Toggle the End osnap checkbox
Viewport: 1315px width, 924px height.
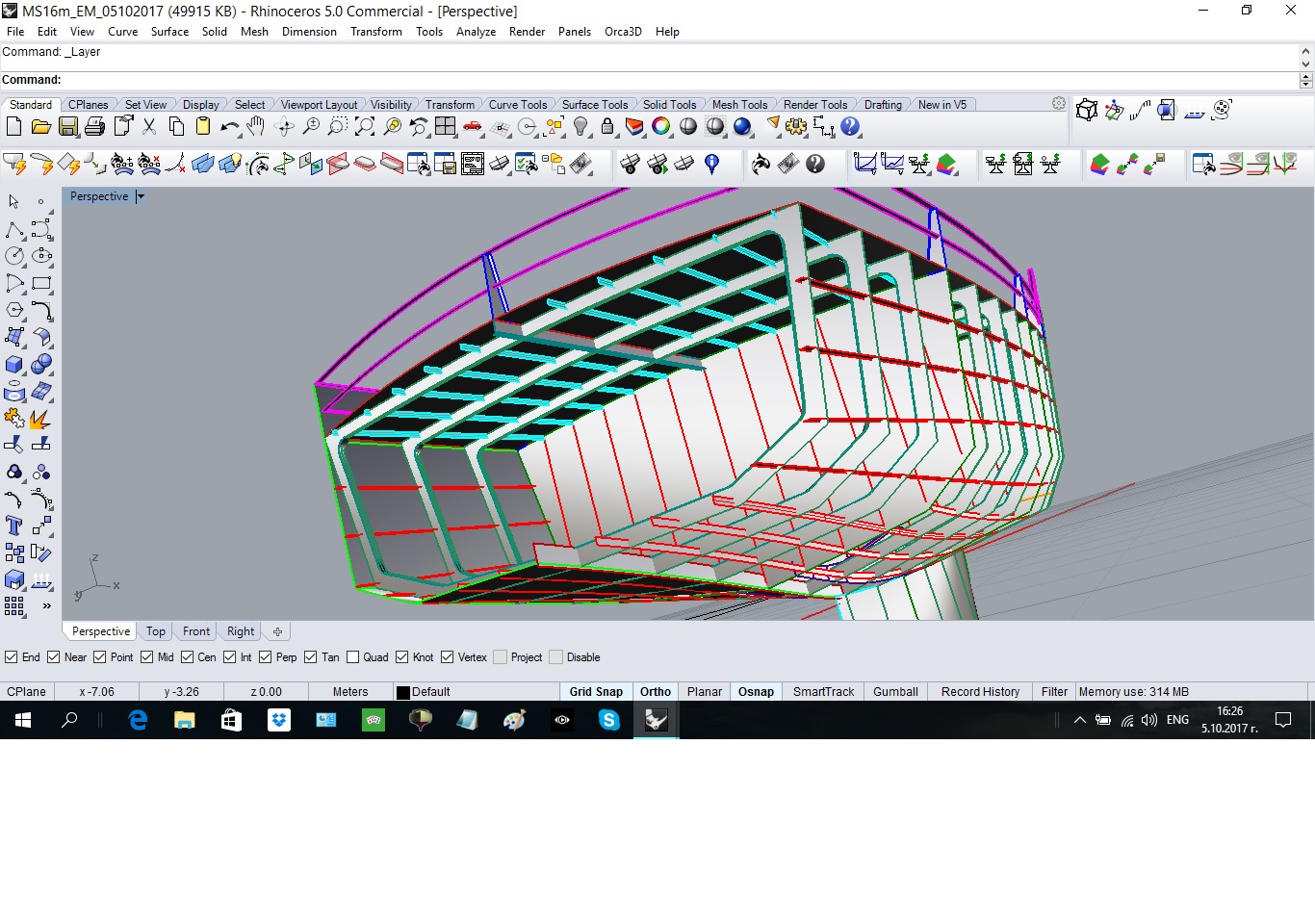(12, 657)
